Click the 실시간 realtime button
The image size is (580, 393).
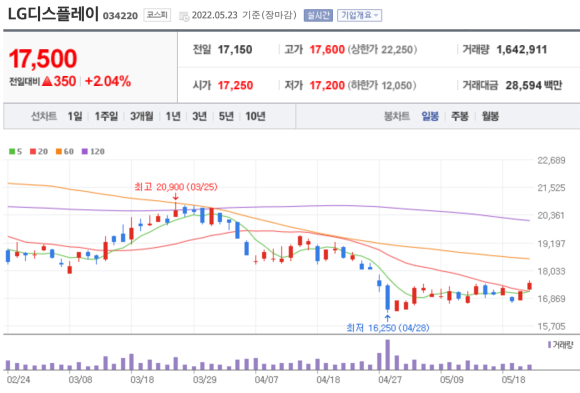(x=318, y=15)
